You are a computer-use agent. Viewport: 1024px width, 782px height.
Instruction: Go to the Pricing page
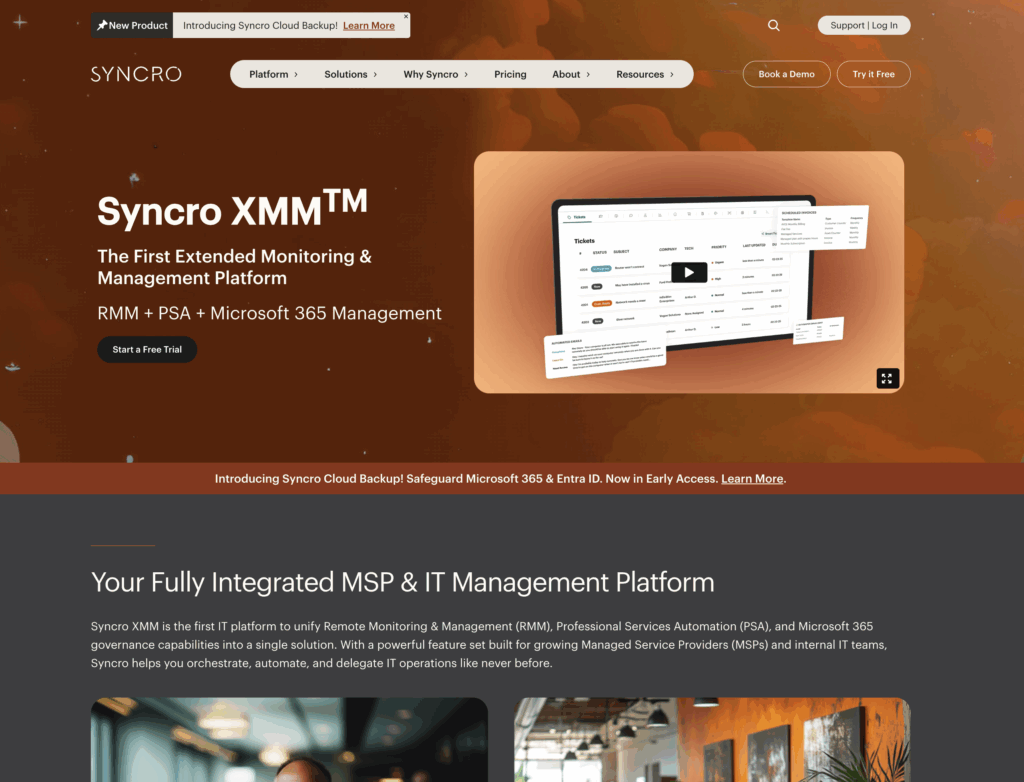coord(510,74)
